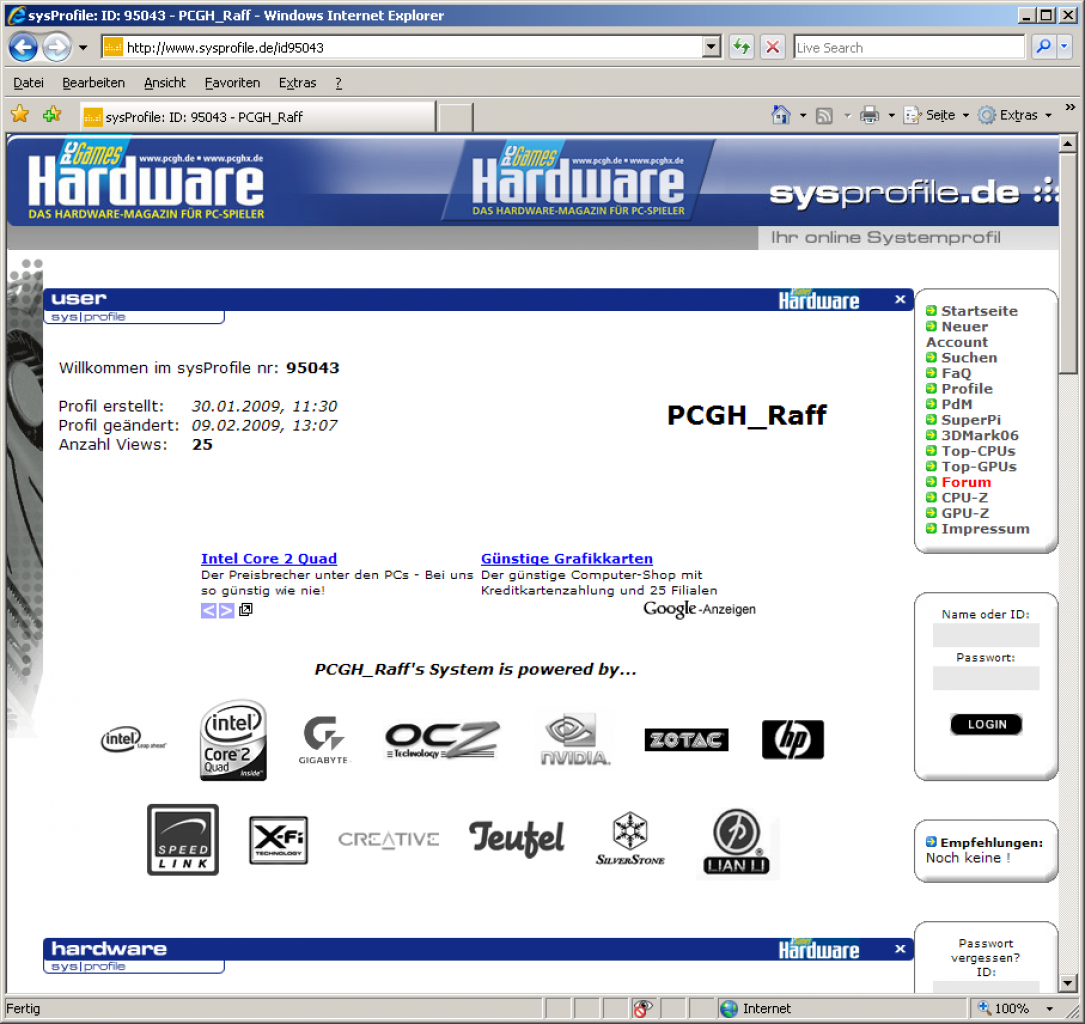Expand the Home button dropdown arrow
Viewport: 1085px width, 1024px height.
click(803, 116)
